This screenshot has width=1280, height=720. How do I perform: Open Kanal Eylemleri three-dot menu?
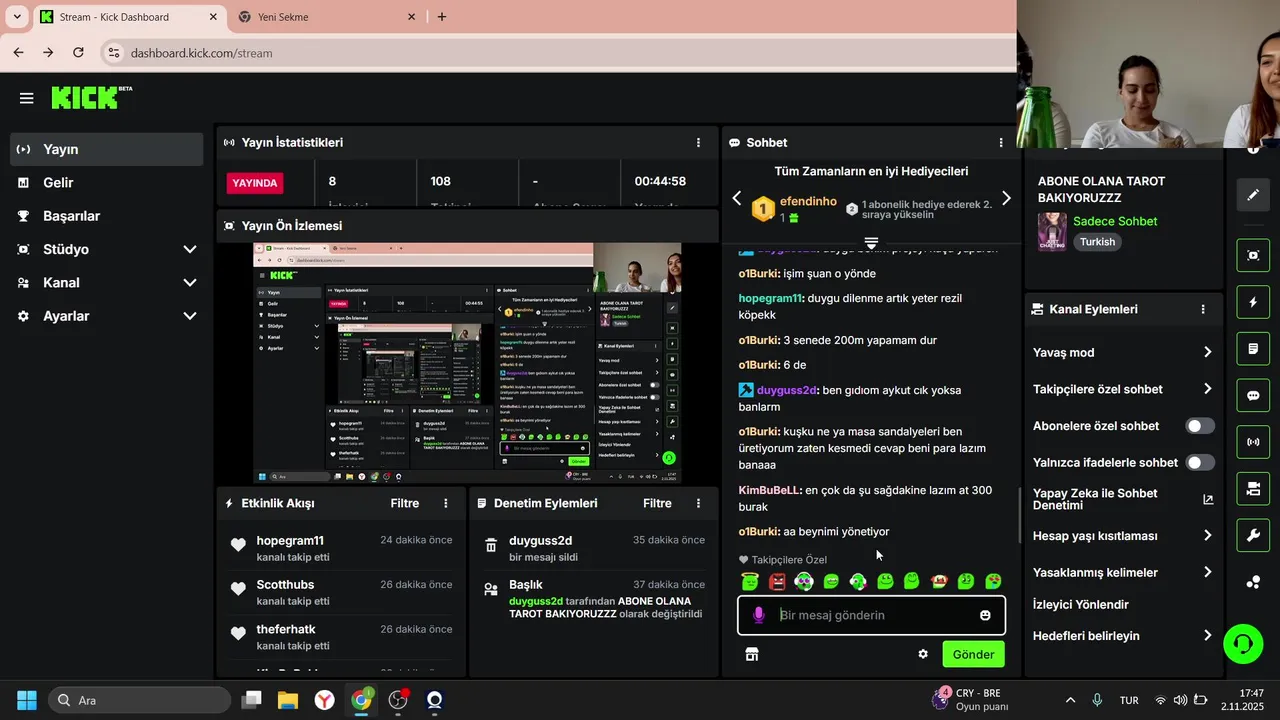tap(1203, 310)
